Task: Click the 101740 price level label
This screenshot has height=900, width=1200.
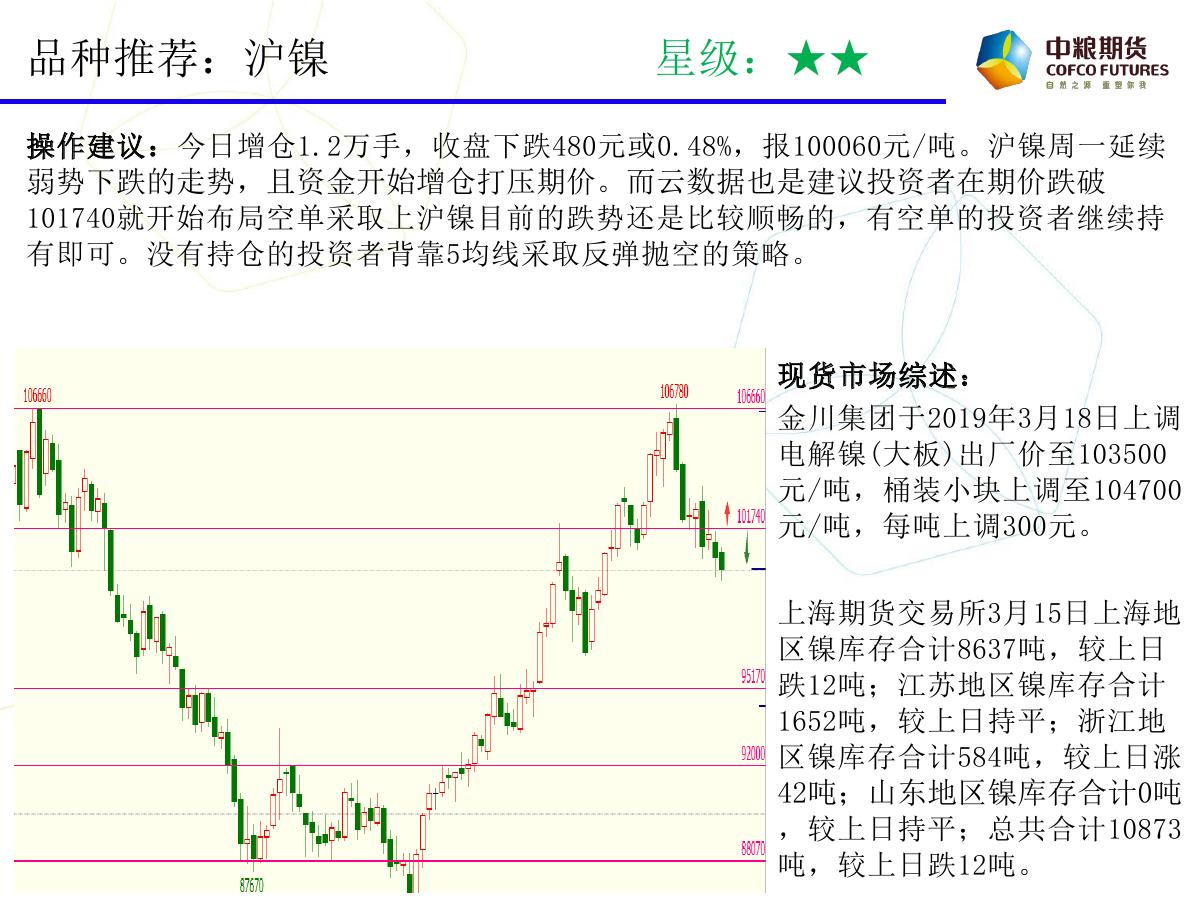Action: tap(751, 517)
